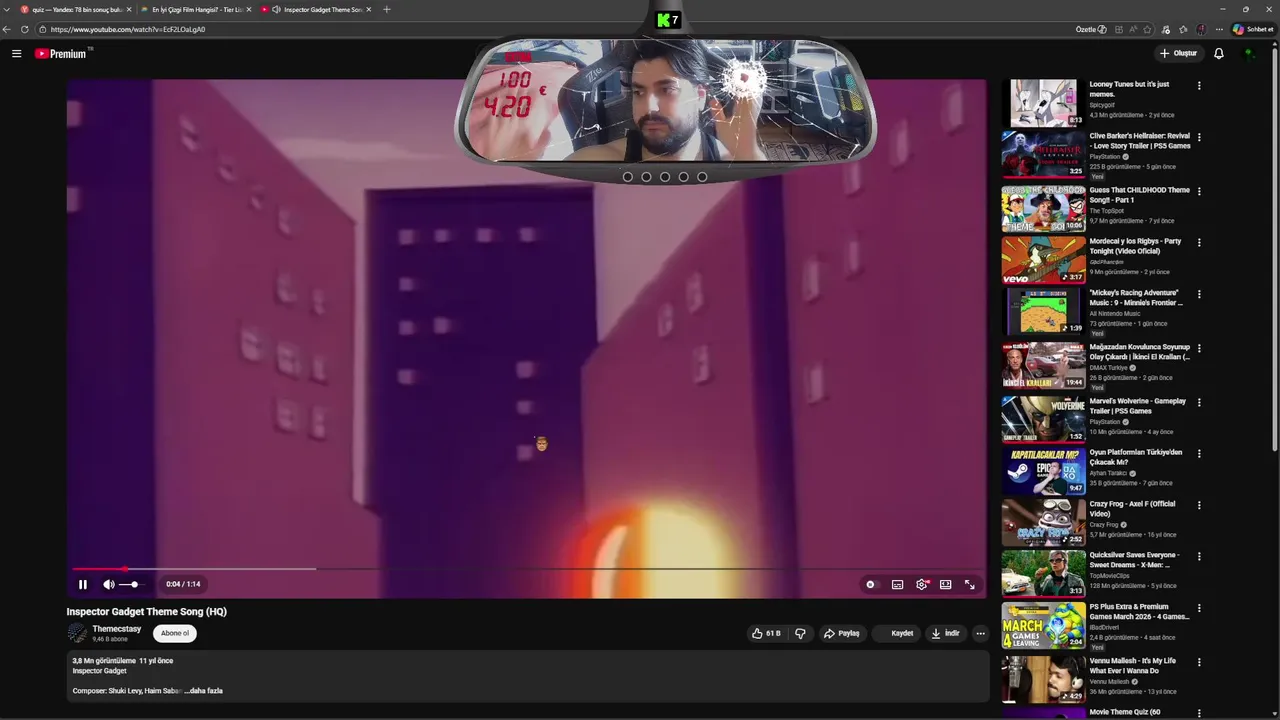Open browser settings and more ellipsis
Viewport: 1280px width, 720px height.
pos(1218,29)
